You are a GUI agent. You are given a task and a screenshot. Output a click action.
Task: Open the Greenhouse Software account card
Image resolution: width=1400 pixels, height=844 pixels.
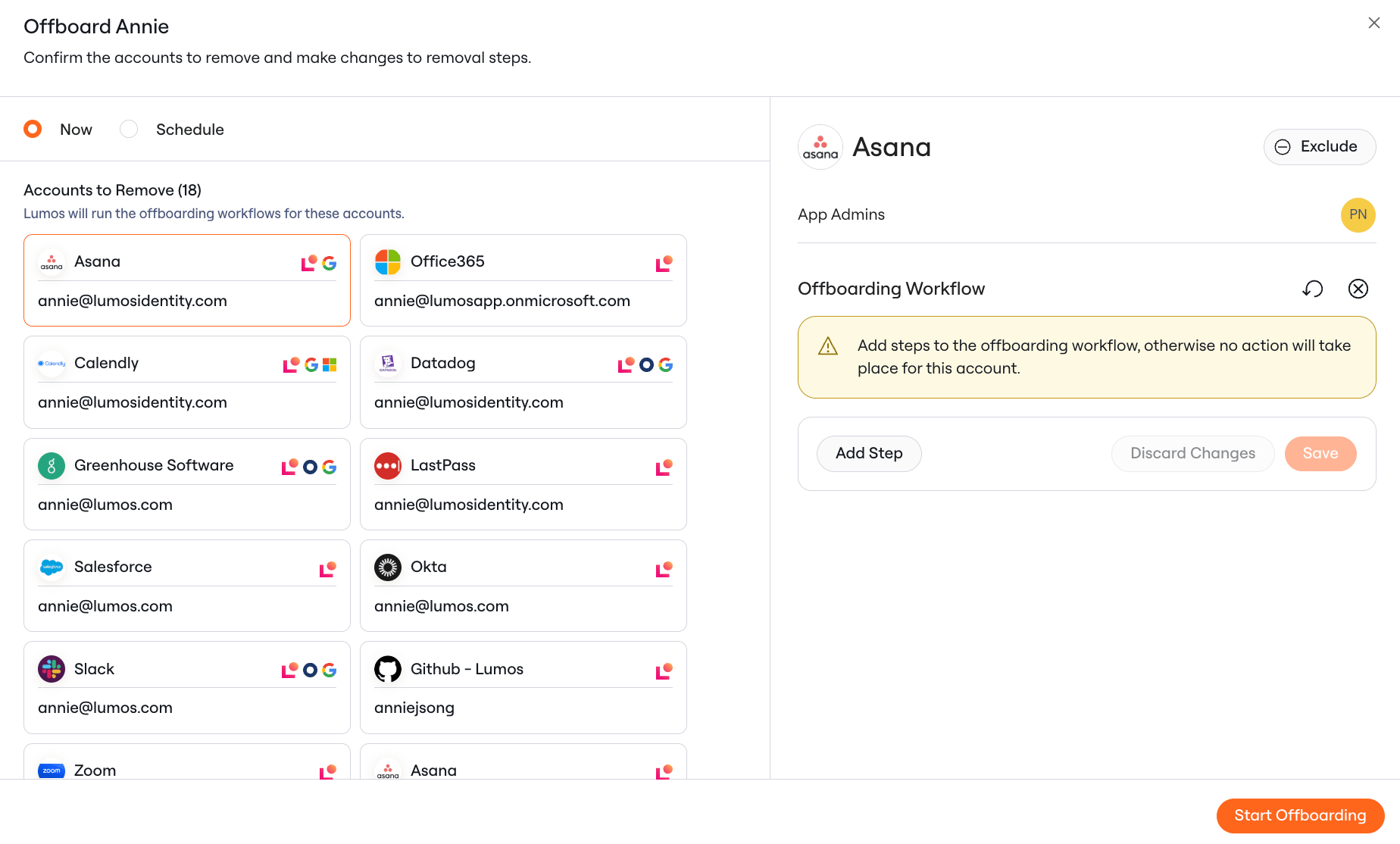pyautogui.click(x=187, y=484)
